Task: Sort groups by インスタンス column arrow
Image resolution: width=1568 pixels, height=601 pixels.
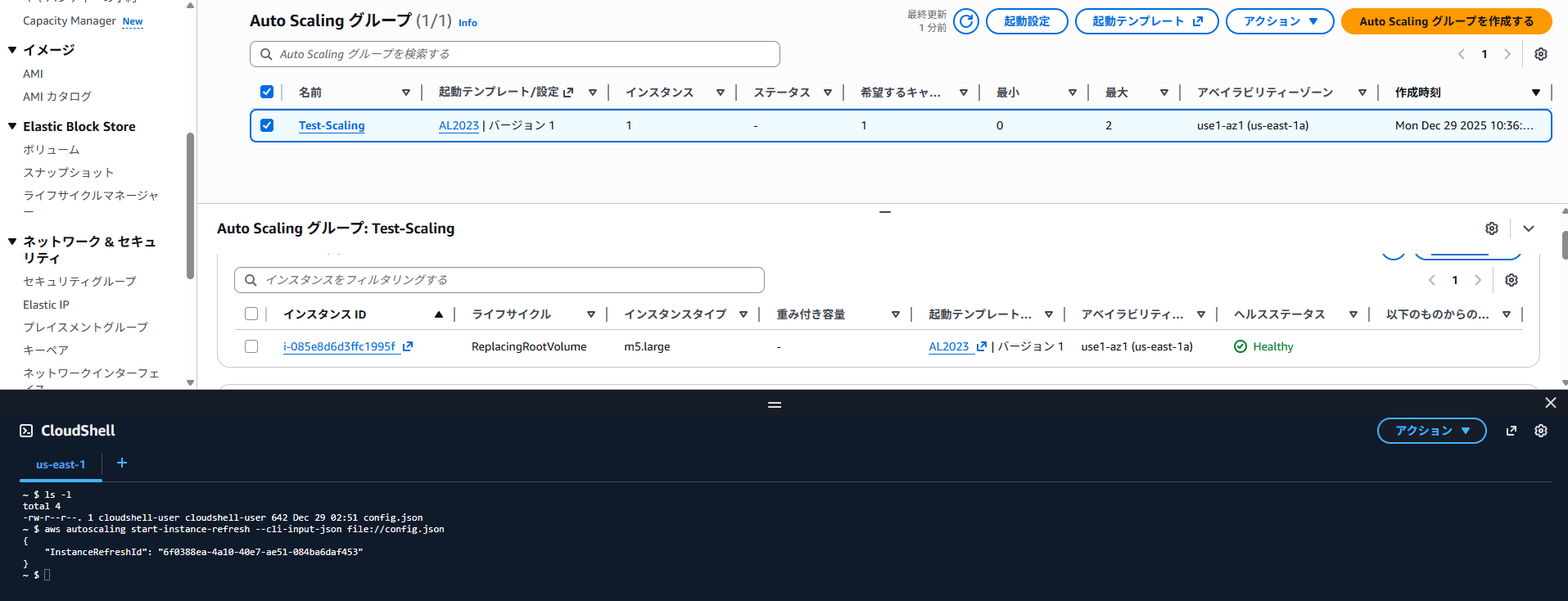Action: 720,93
